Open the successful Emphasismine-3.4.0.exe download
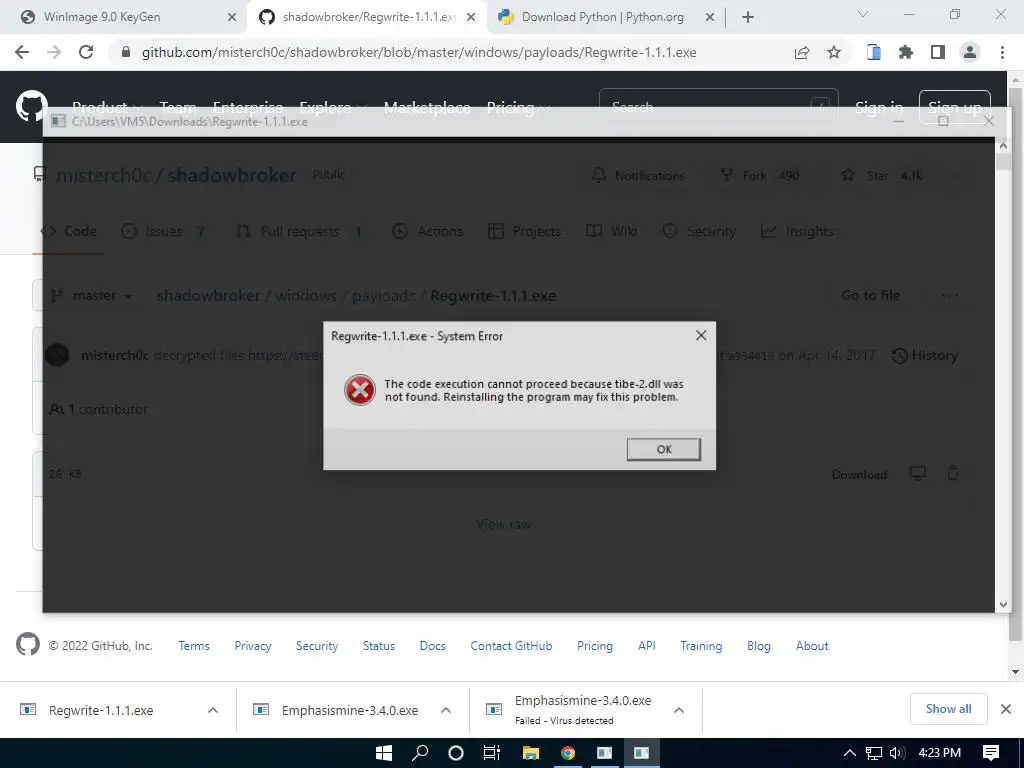 tap(349, 710)
